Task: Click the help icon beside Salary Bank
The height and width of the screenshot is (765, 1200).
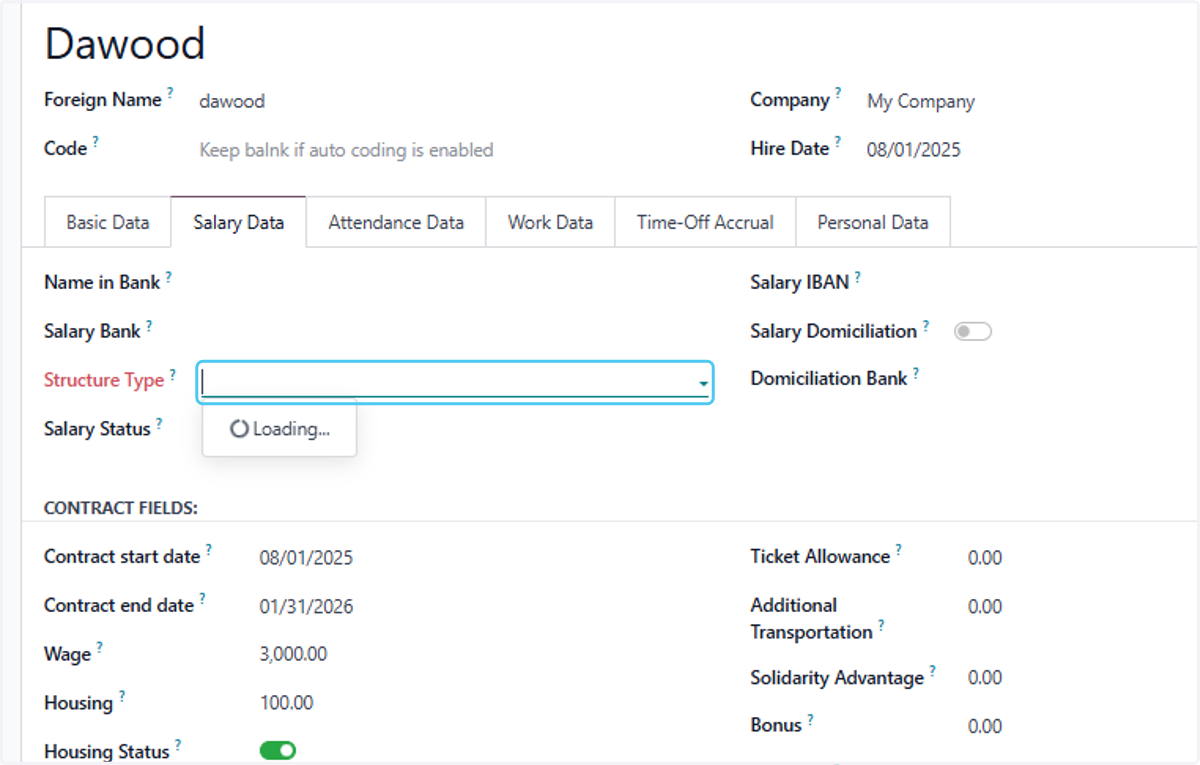Action: (x=149, y=324)
